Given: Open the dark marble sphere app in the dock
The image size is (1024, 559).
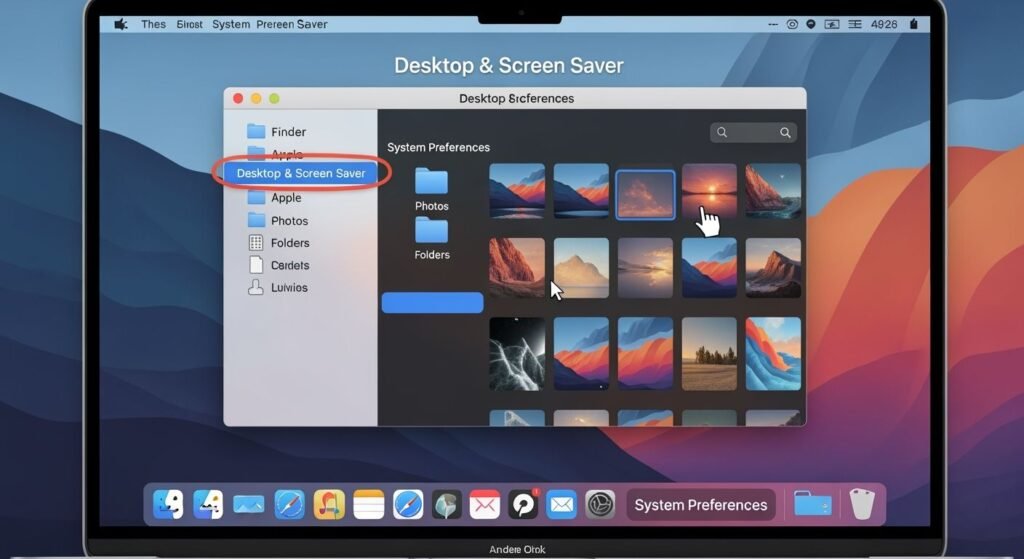Looking at the screenshot, I should click(x=447, y=505).
